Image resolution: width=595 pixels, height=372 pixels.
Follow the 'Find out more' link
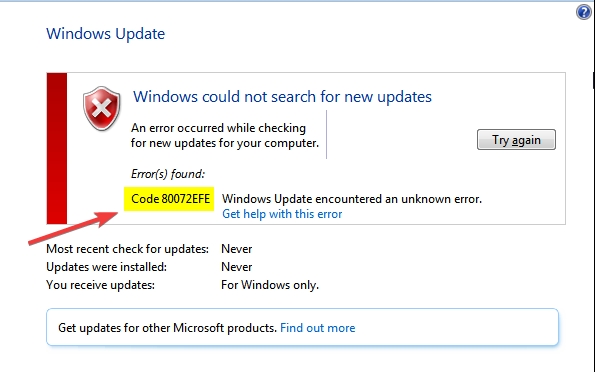318,328
